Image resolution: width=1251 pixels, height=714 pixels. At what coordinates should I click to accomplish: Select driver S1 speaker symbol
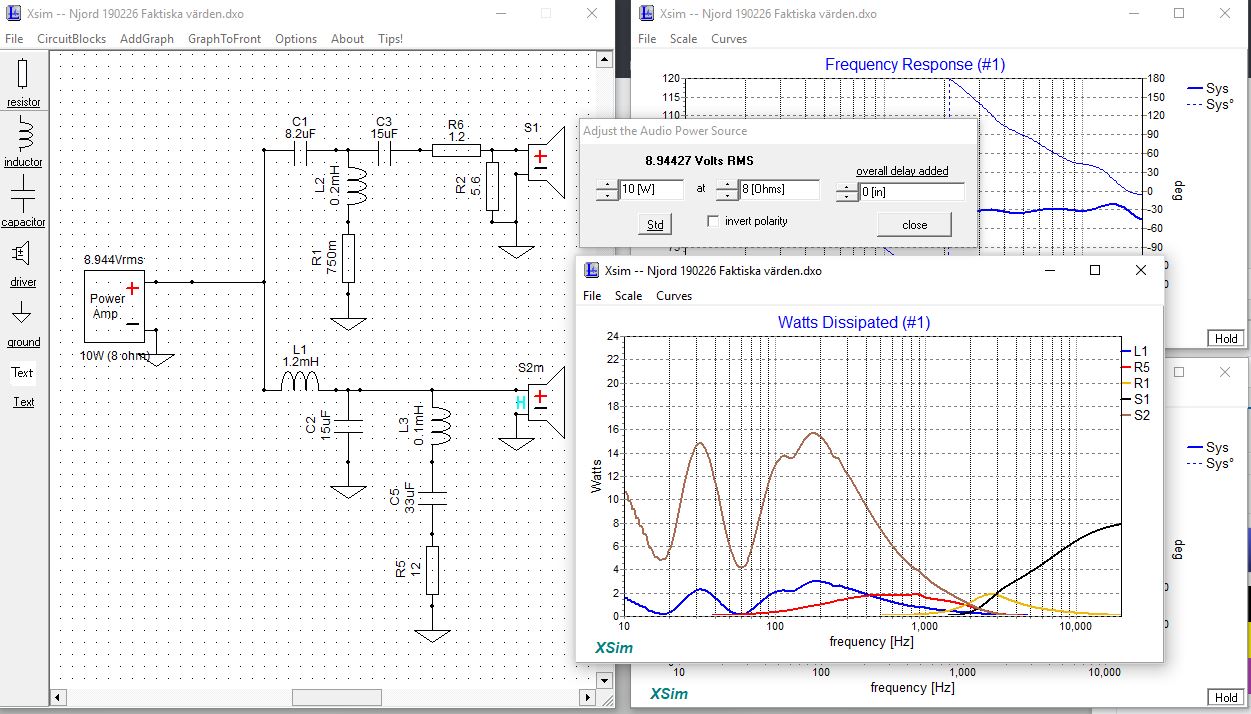[x=546, y=161]
